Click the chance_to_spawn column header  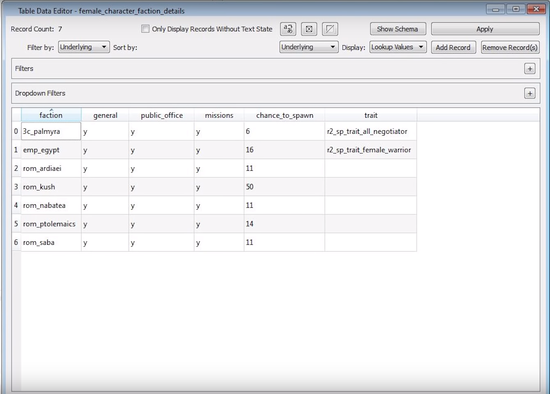pyautogui.click(x=284, y=115)
